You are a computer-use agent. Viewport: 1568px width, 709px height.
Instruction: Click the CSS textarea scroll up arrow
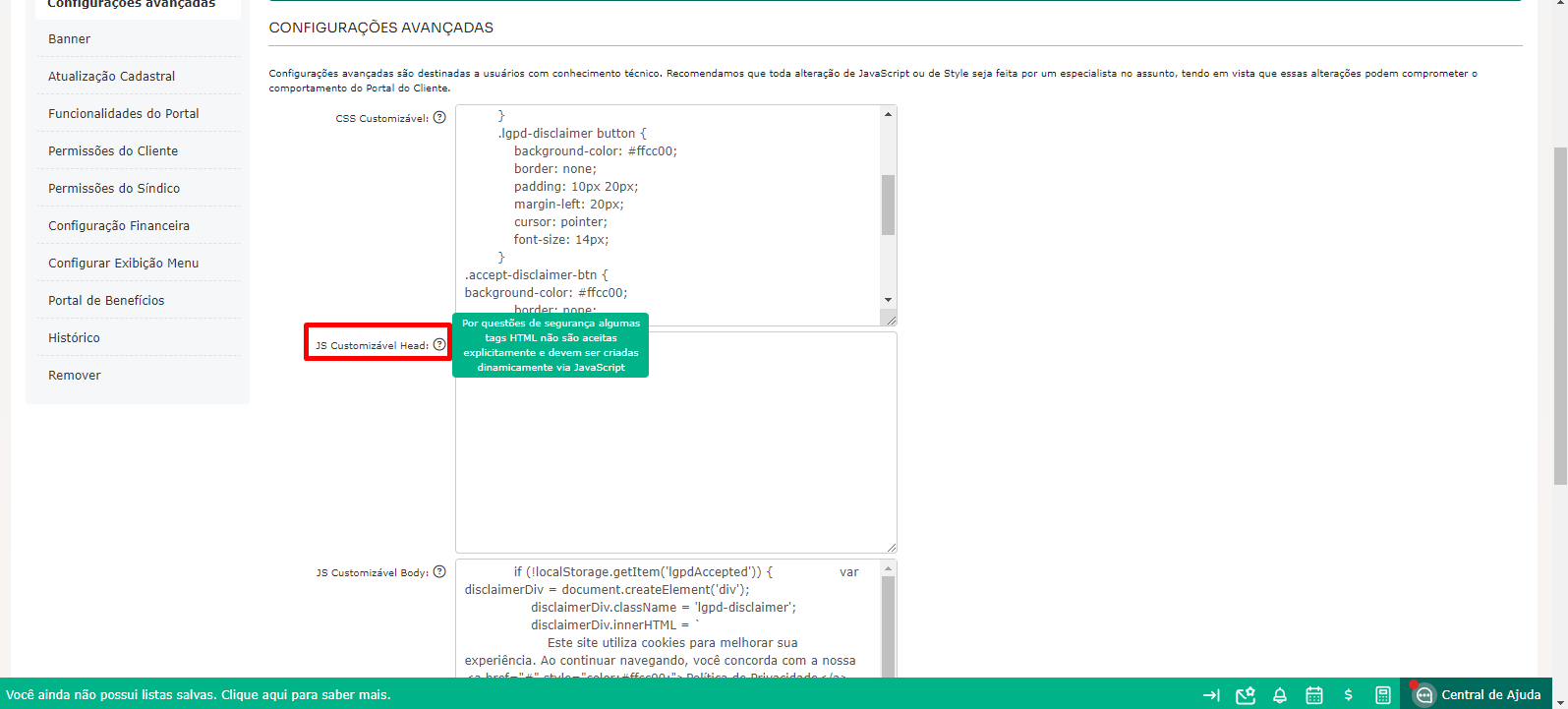point(888,114)
